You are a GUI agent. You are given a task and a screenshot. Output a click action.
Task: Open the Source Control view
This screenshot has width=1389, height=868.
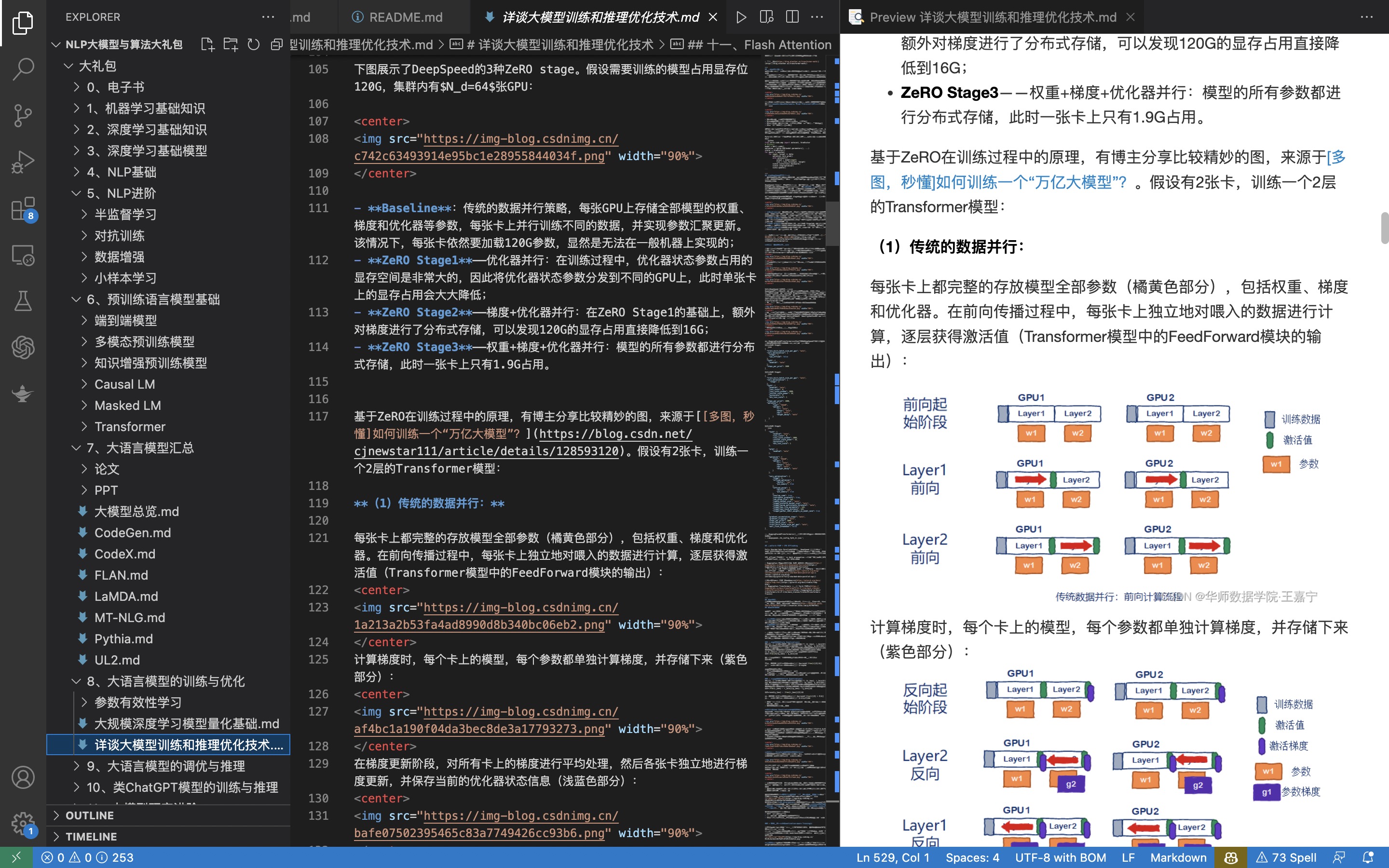pos(23,115)
